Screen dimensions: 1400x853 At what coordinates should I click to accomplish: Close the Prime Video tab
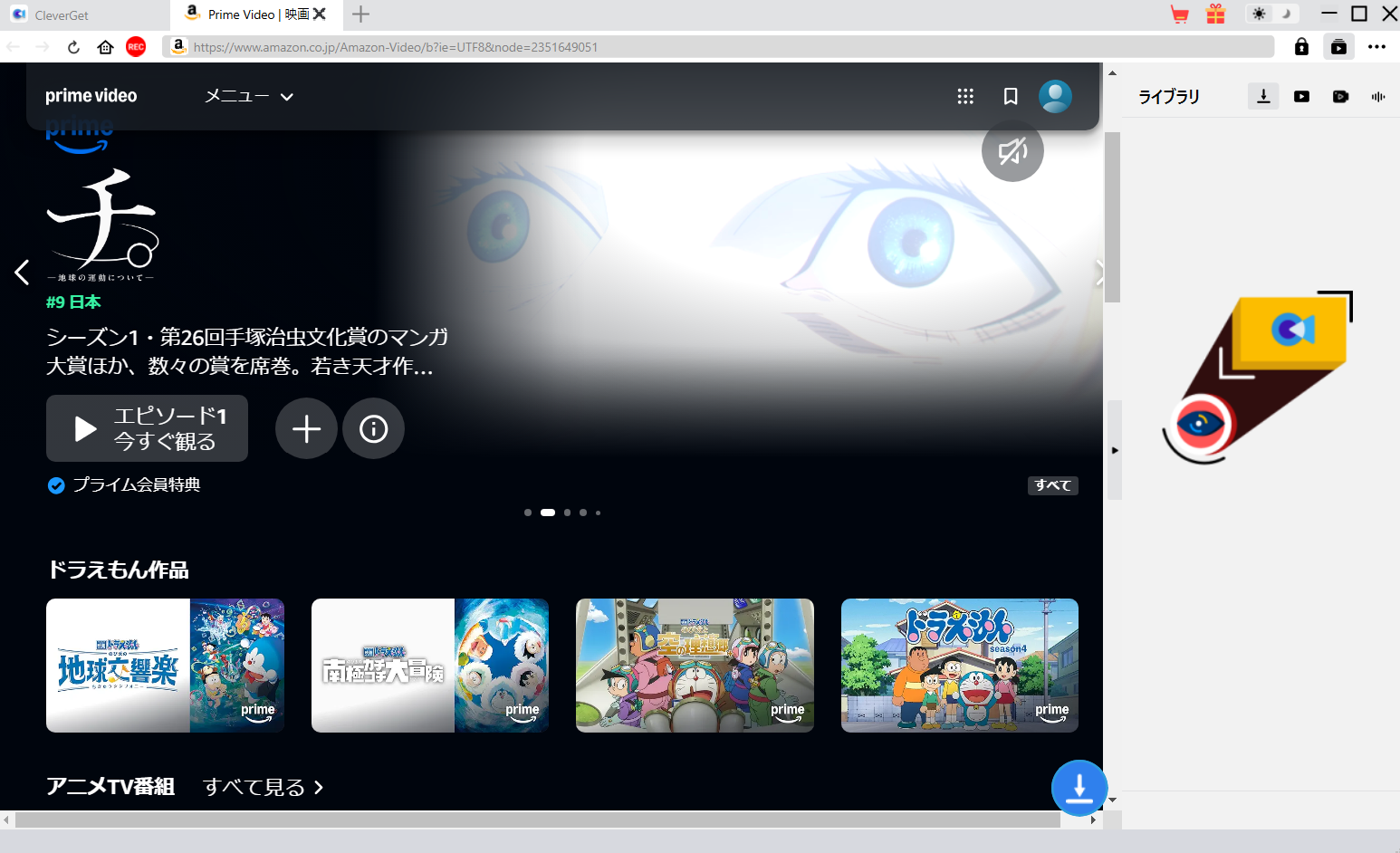[x=319, y=14]
